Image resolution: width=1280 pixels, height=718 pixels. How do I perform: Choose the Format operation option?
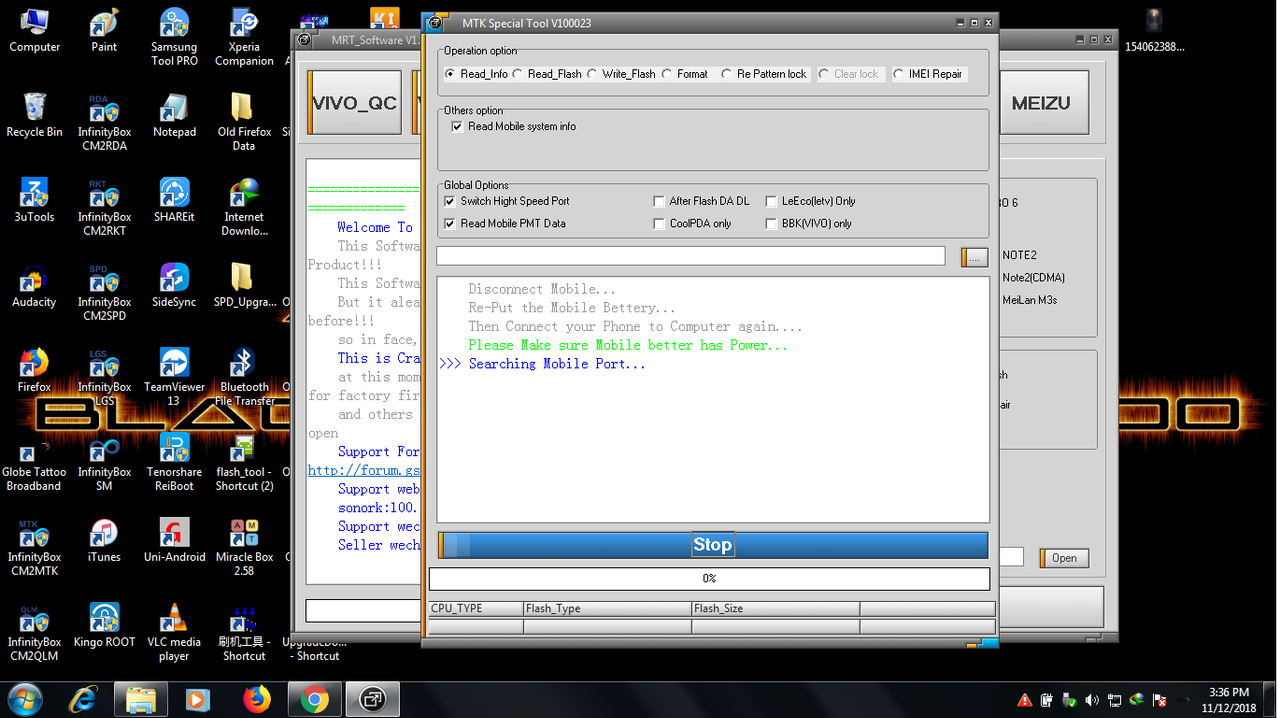click(x=685, y=74)
